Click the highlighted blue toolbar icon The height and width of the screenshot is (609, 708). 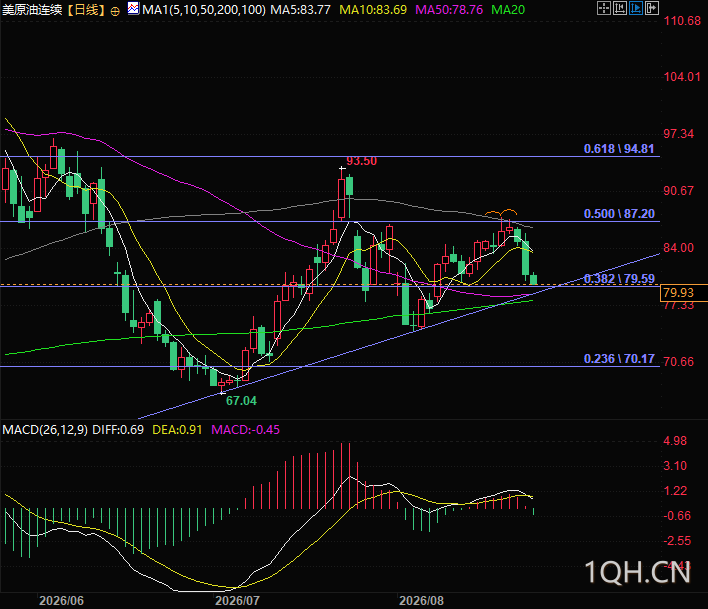click(635, 8)
